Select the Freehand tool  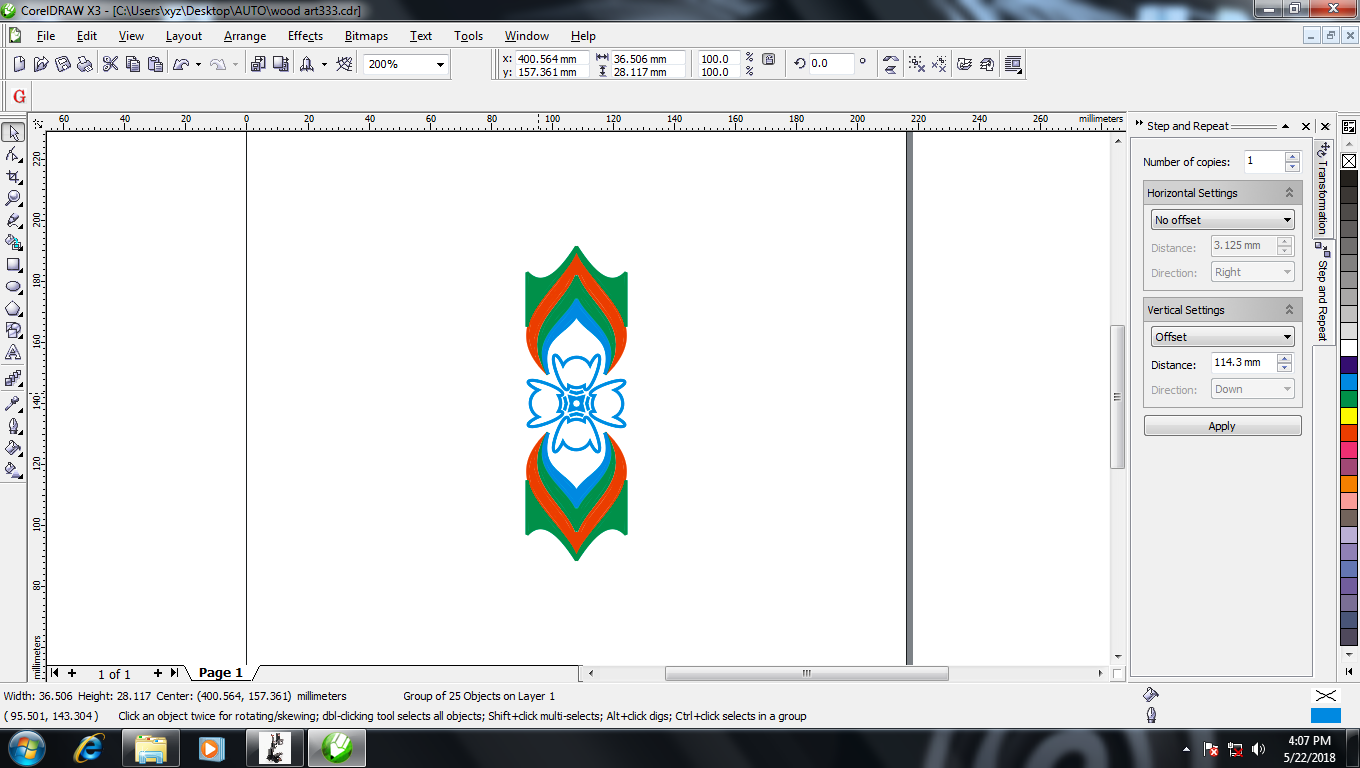coord(13,220)
